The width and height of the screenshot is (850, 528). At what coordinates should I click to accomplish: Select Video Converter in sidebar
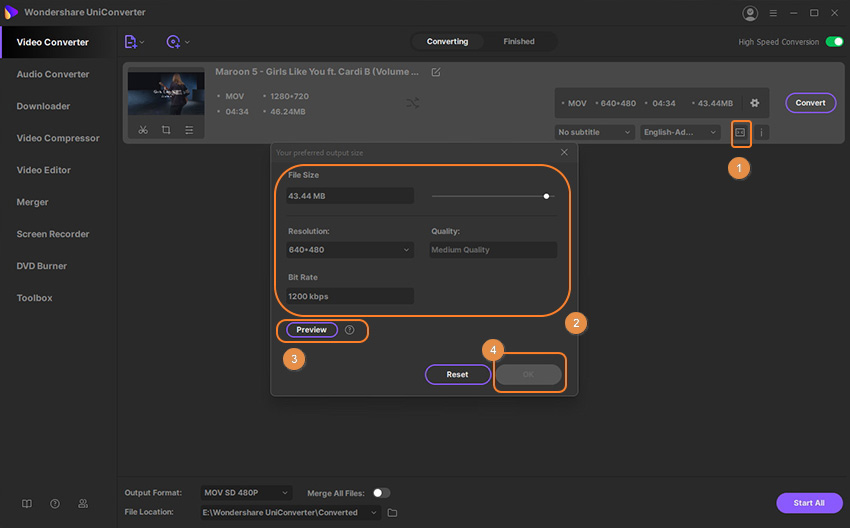(58, 42)
